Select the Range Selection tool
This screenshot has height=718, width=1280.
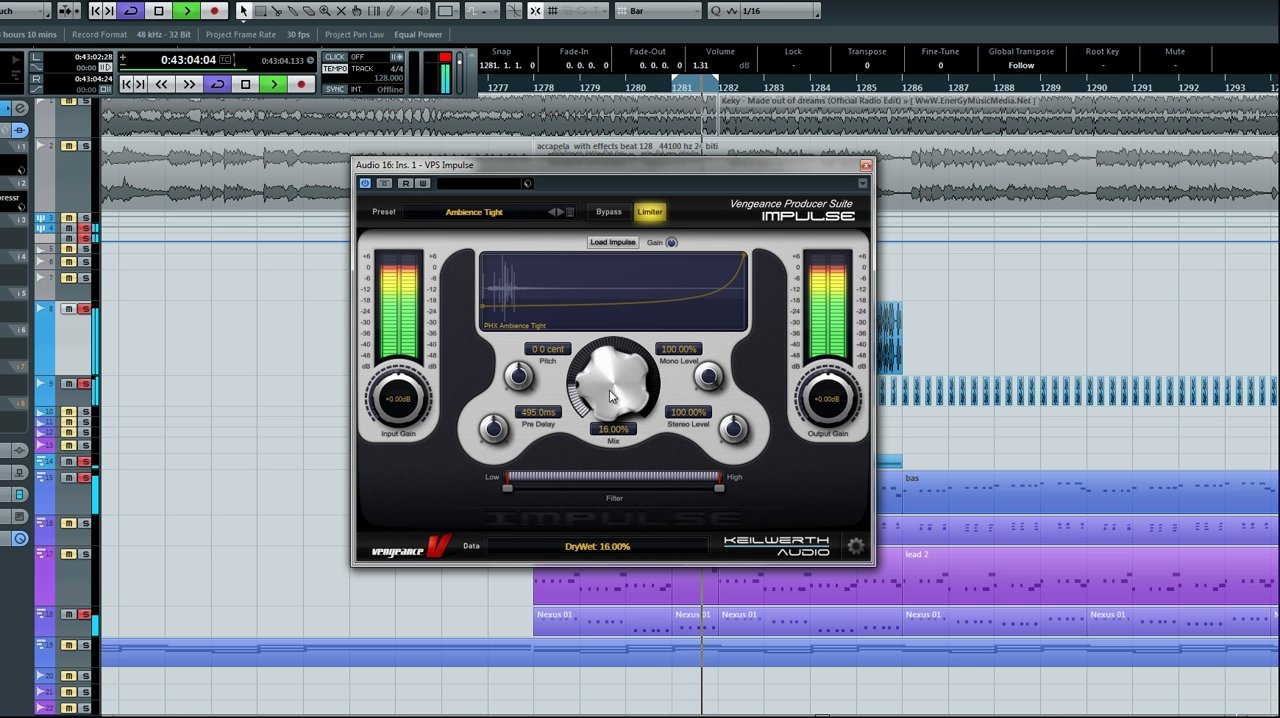pos(260,10)
